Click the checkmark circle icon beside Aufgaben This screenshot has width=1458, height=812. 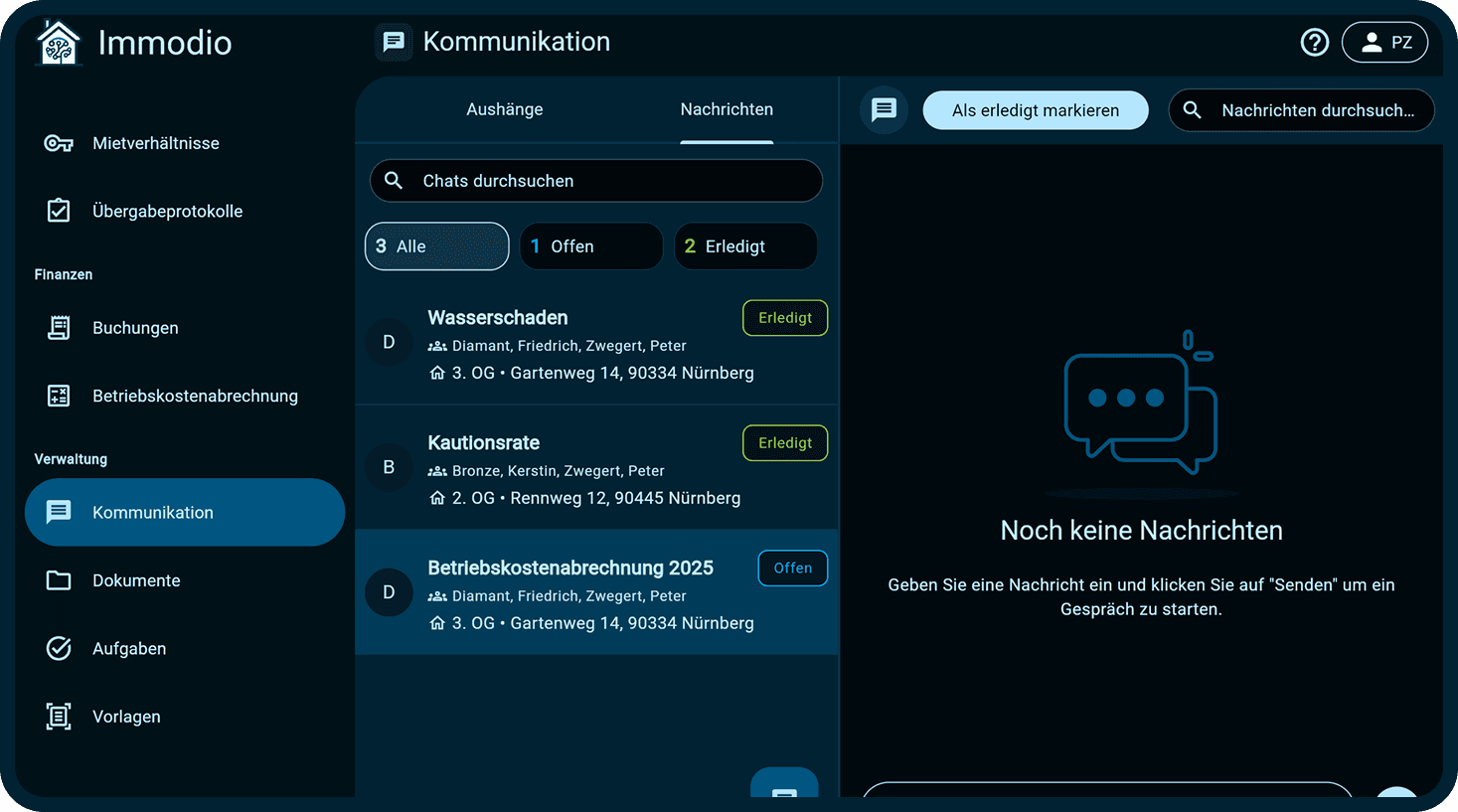click(x=59, y=648)
